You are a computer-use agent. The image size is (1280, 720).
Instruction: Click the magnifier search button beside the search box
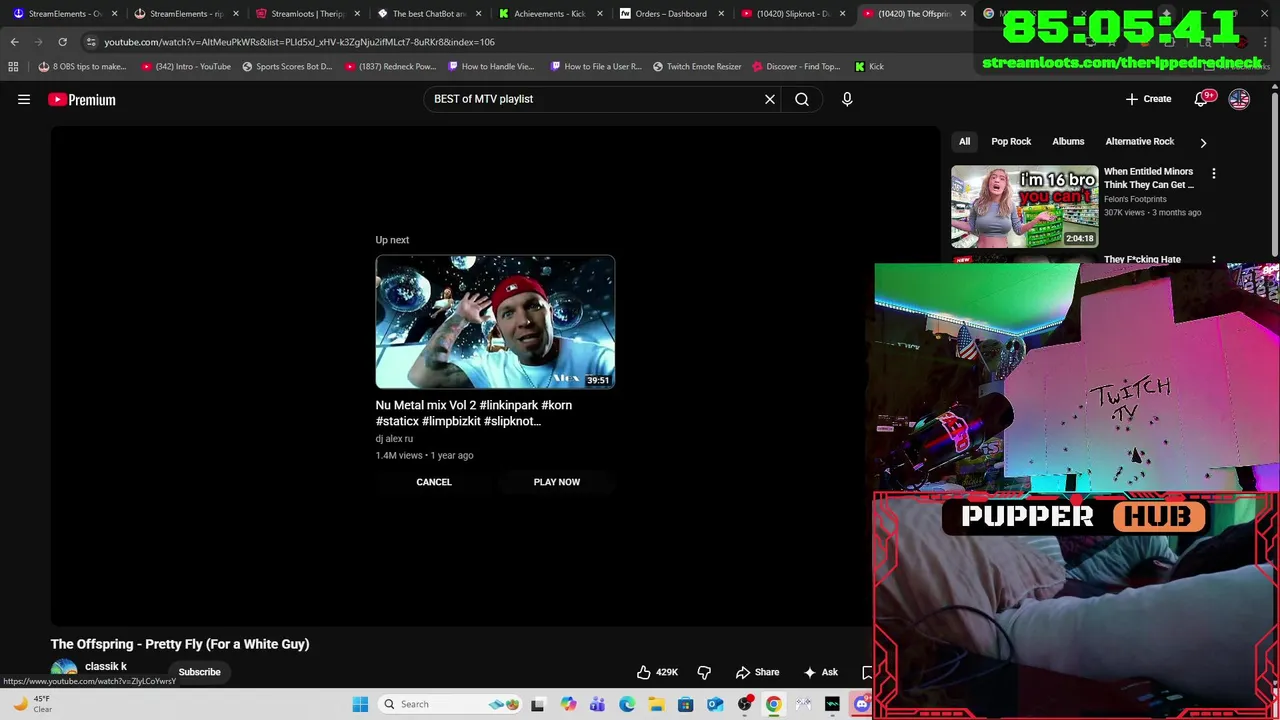[x=802, y=99]
